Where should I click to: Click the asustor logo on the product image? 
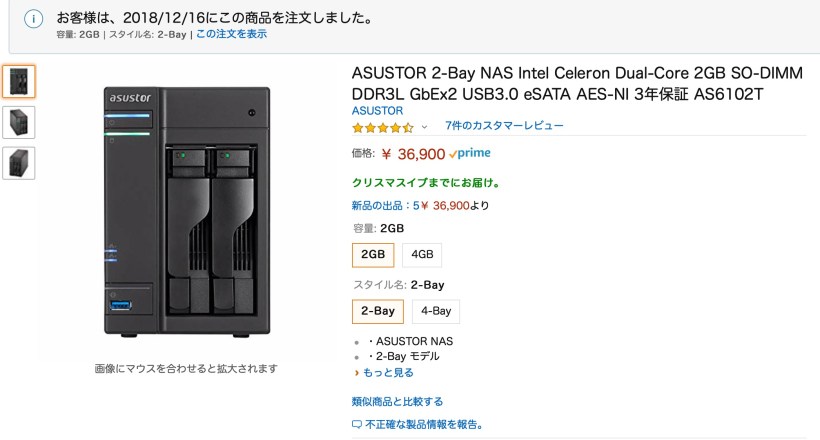[x=129, y=95]
